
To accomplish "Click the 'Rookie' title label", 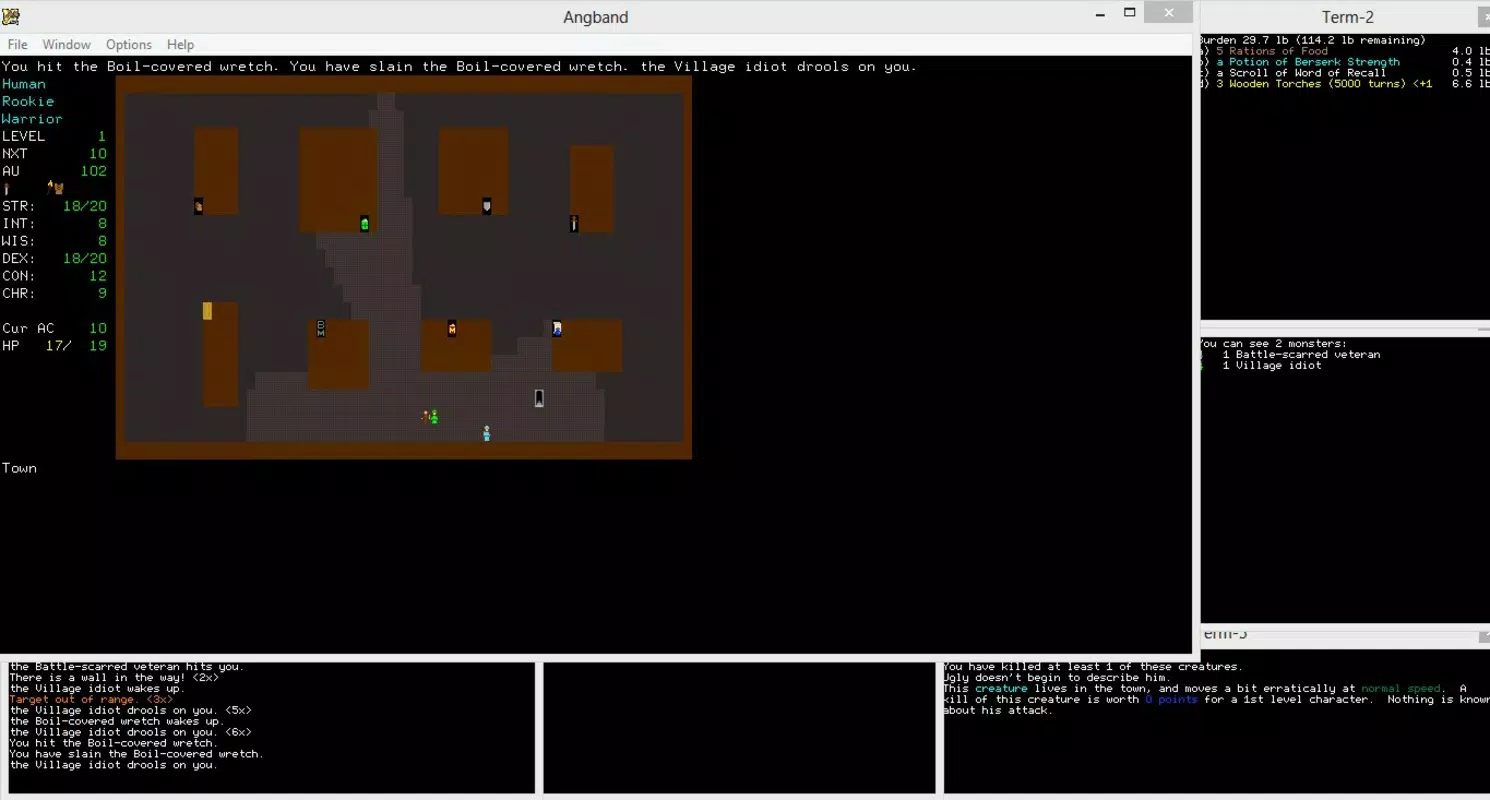I will tap(28, 101).
